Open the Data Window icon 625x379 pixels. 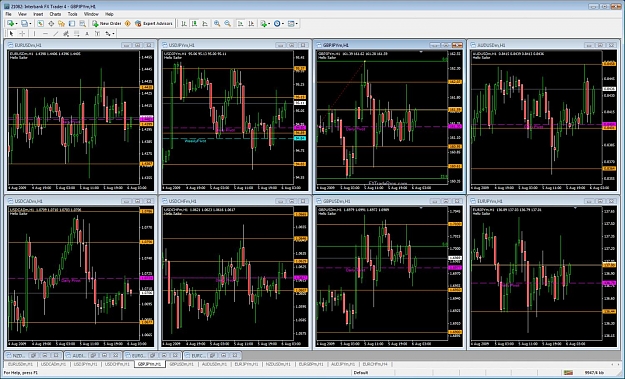tap(51, 24)
